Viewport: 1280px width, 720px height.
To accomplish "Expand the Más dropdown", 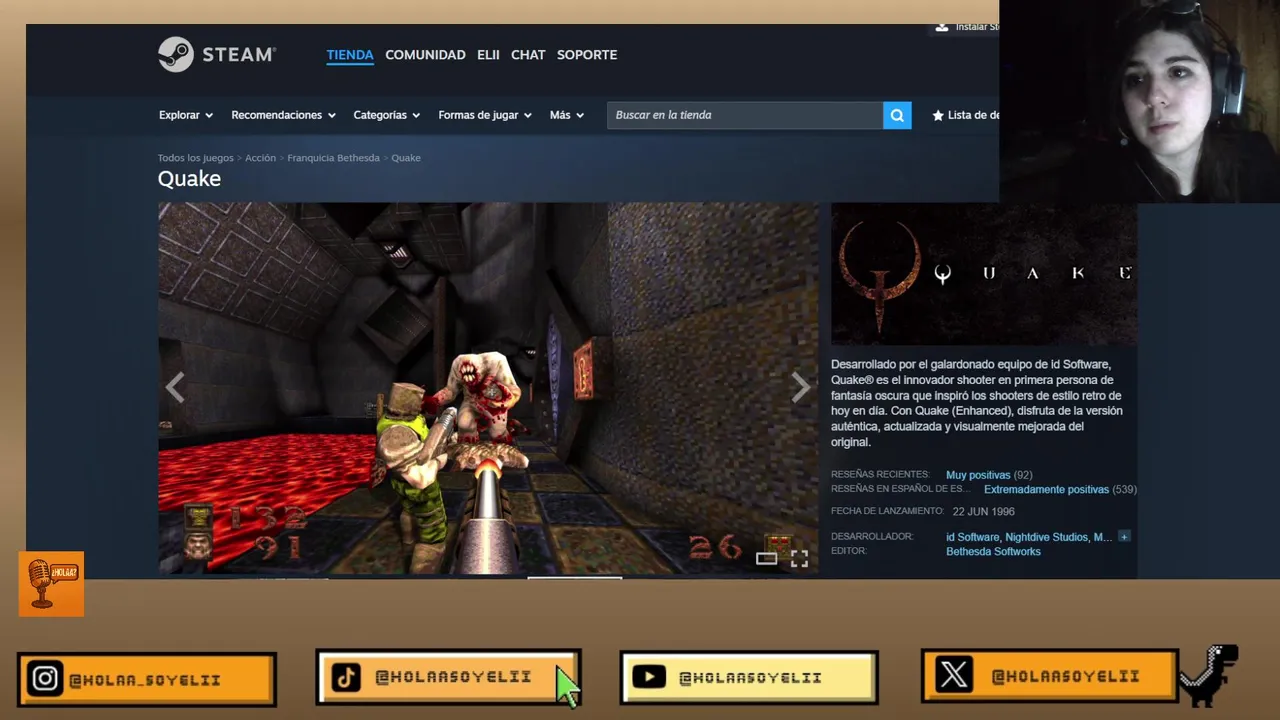I will (x=566, y=115).
